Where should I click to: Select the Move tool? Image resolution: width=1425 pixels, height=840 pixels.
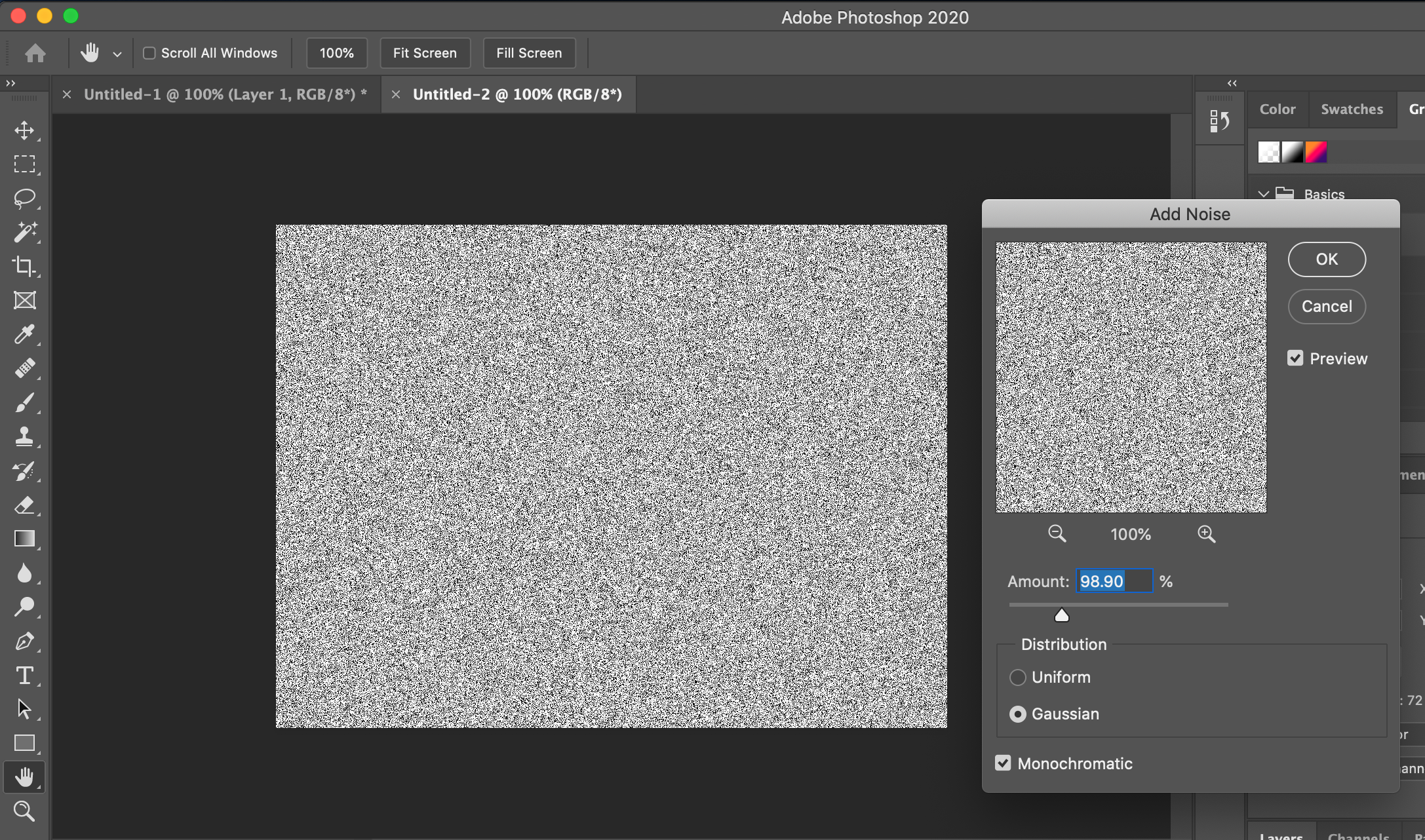(x=24, y=130)
